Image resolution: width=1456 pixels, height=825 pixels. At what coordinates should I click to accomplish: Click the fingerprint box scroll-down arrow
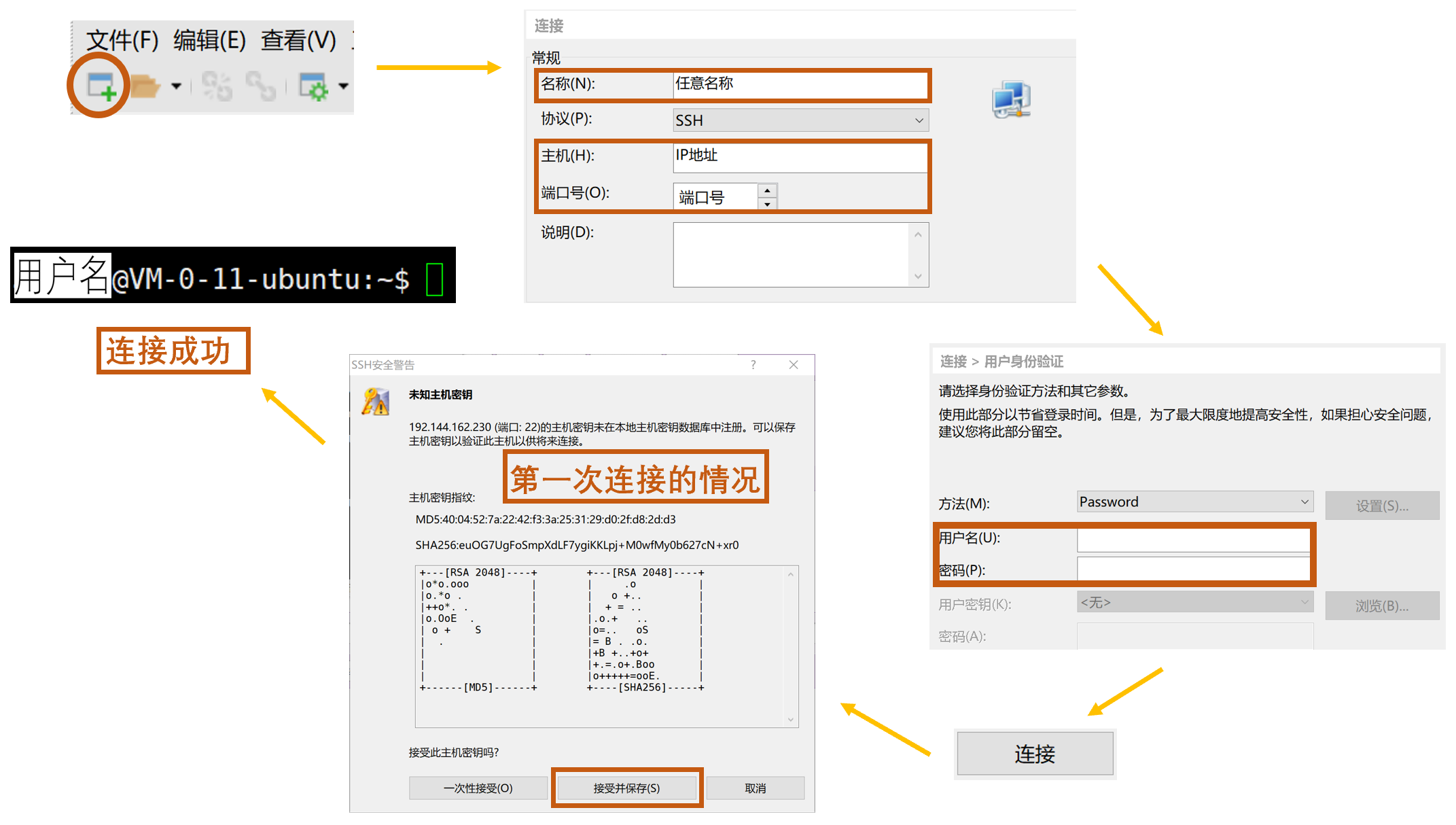click(x=791, y=719)
